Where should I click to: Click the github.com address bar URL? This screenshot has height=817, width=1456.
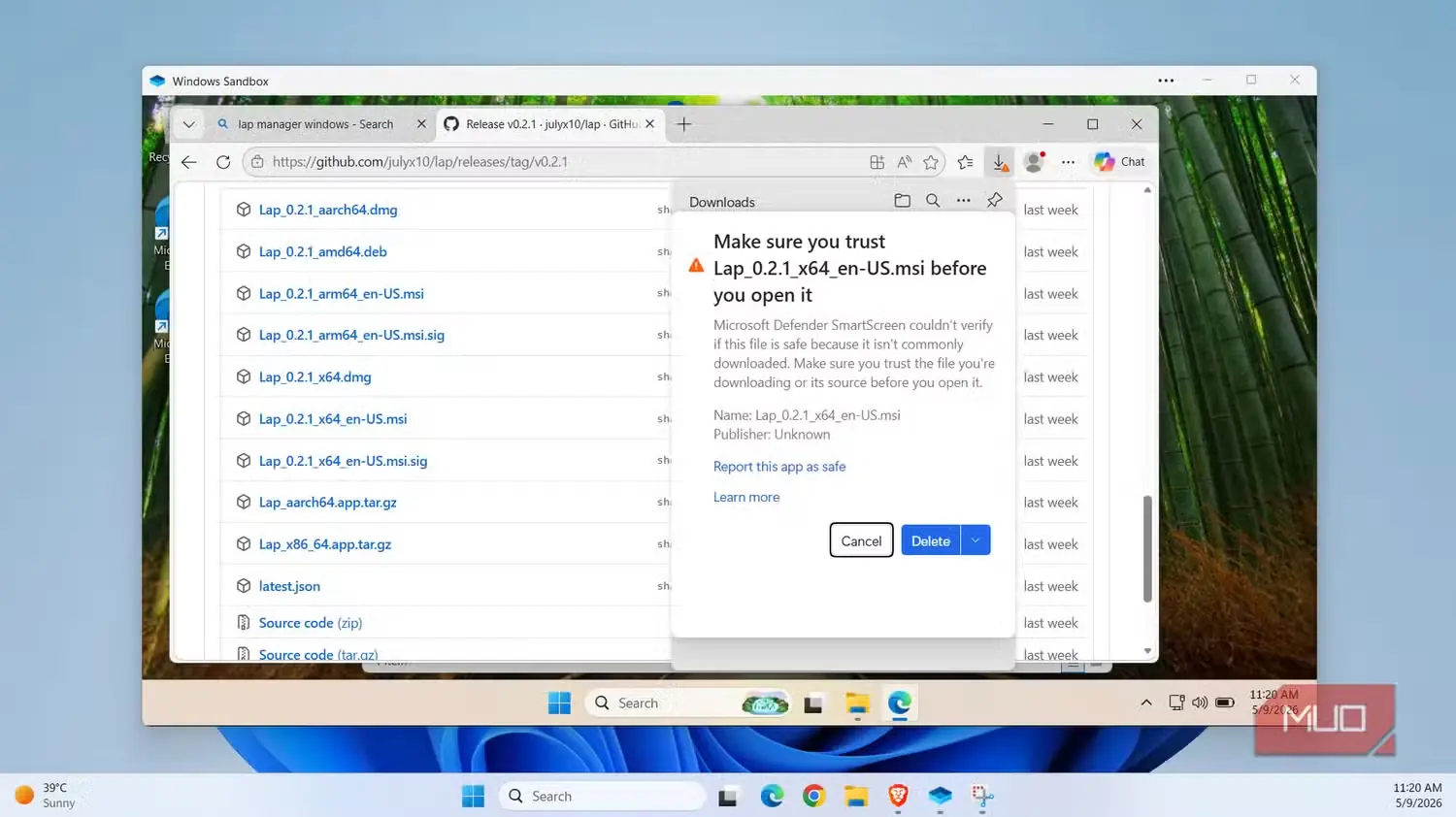point(420,162)
